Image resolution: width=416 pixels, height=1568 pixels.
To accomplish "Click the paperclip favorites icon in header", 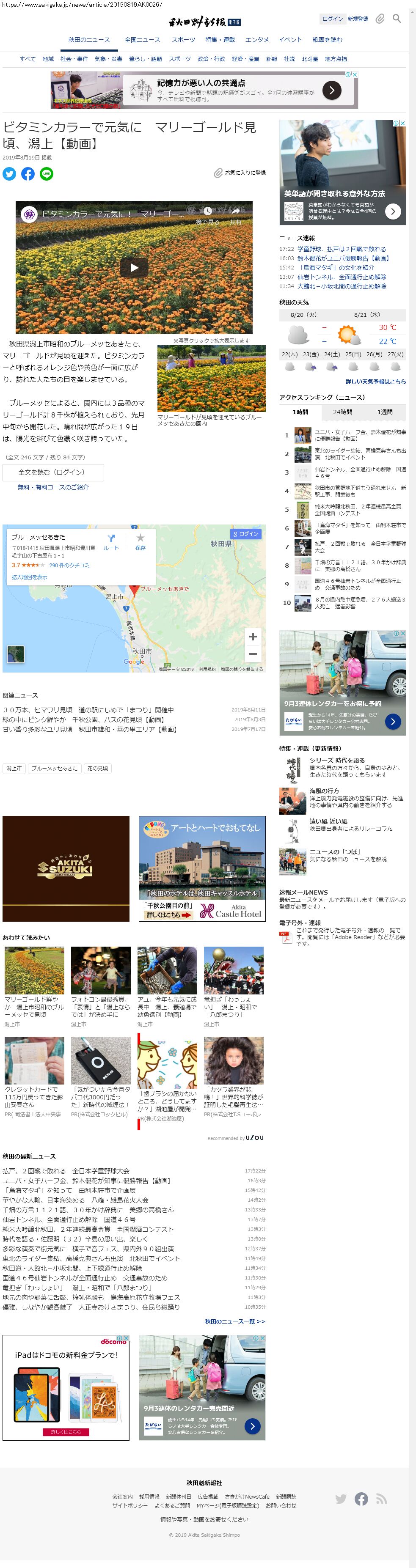I will click(380, 19).
